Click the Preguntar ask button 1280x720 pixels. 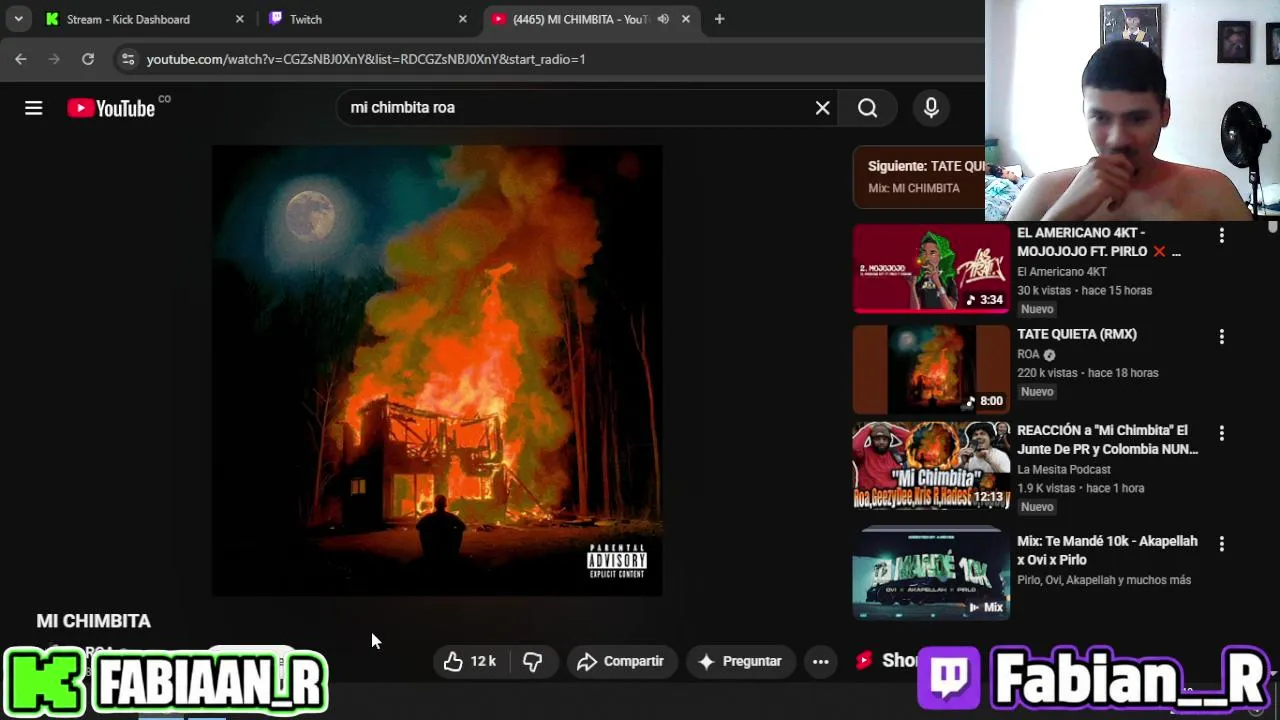740,661
